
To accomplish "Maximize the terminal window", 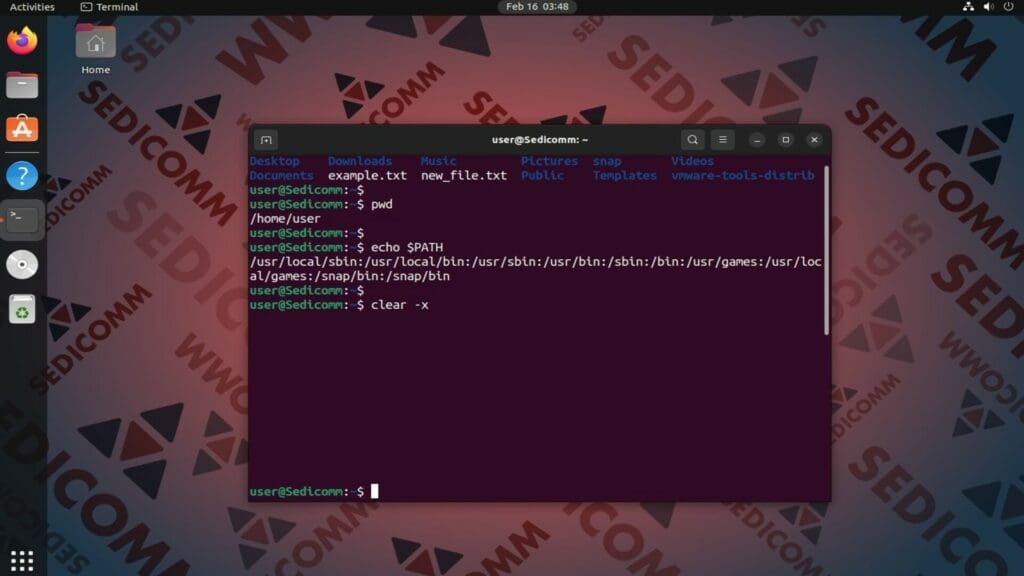I will (786, 140).
